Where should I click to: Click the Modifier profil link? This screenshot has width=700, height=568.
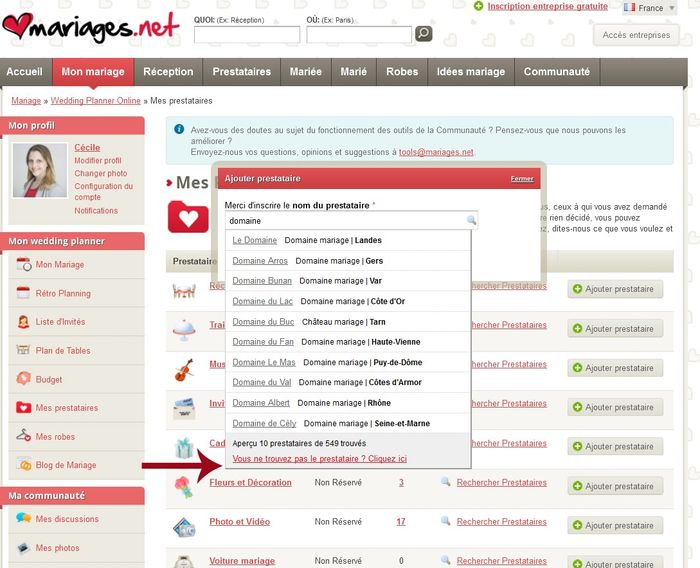pyautogui.click(x=98, y=160)
